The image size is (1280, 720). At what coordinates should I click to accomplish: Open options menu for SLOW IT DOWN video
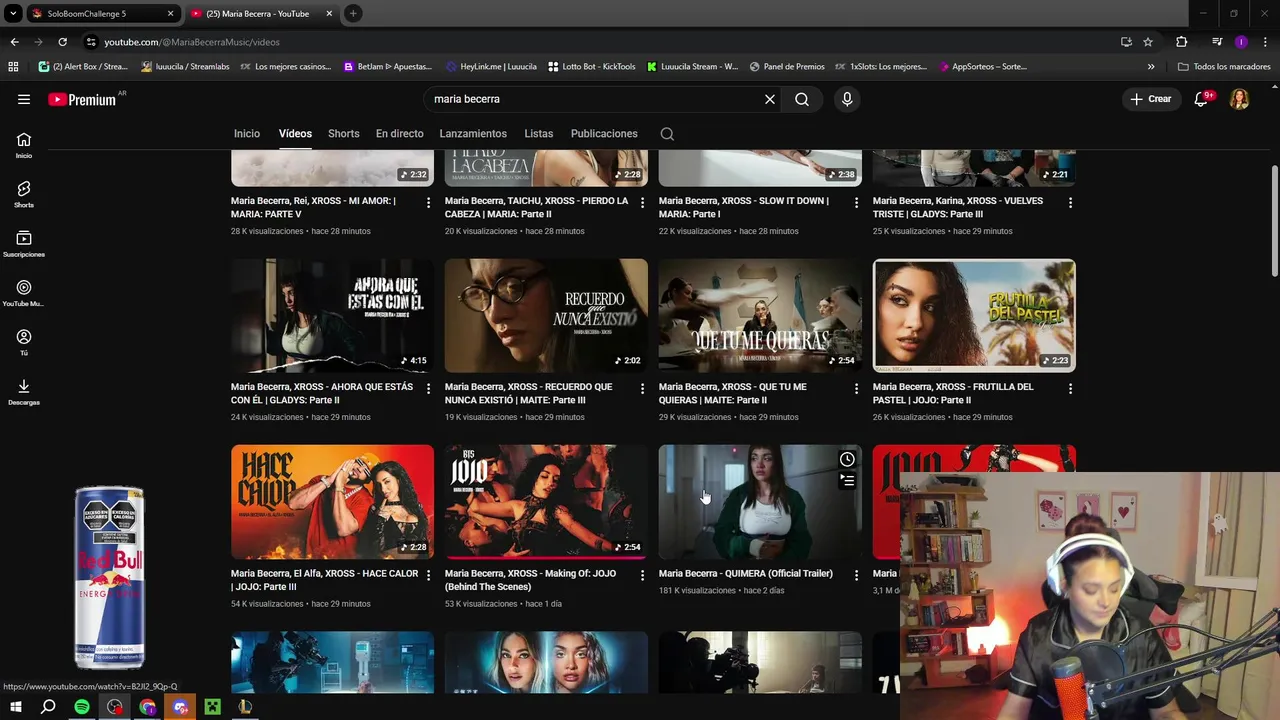[856, 202]
